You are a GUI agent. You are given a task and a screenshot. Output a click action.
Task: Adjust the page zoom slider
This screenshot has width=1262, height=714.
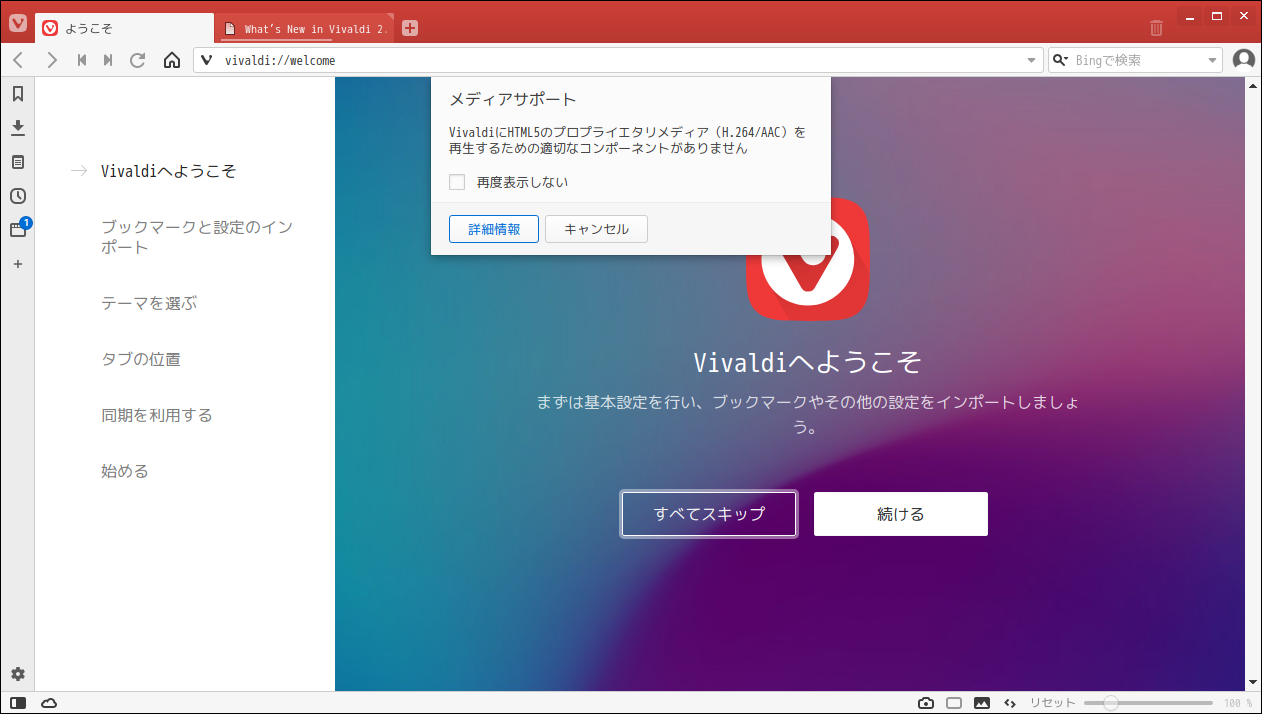point(1148,703)
